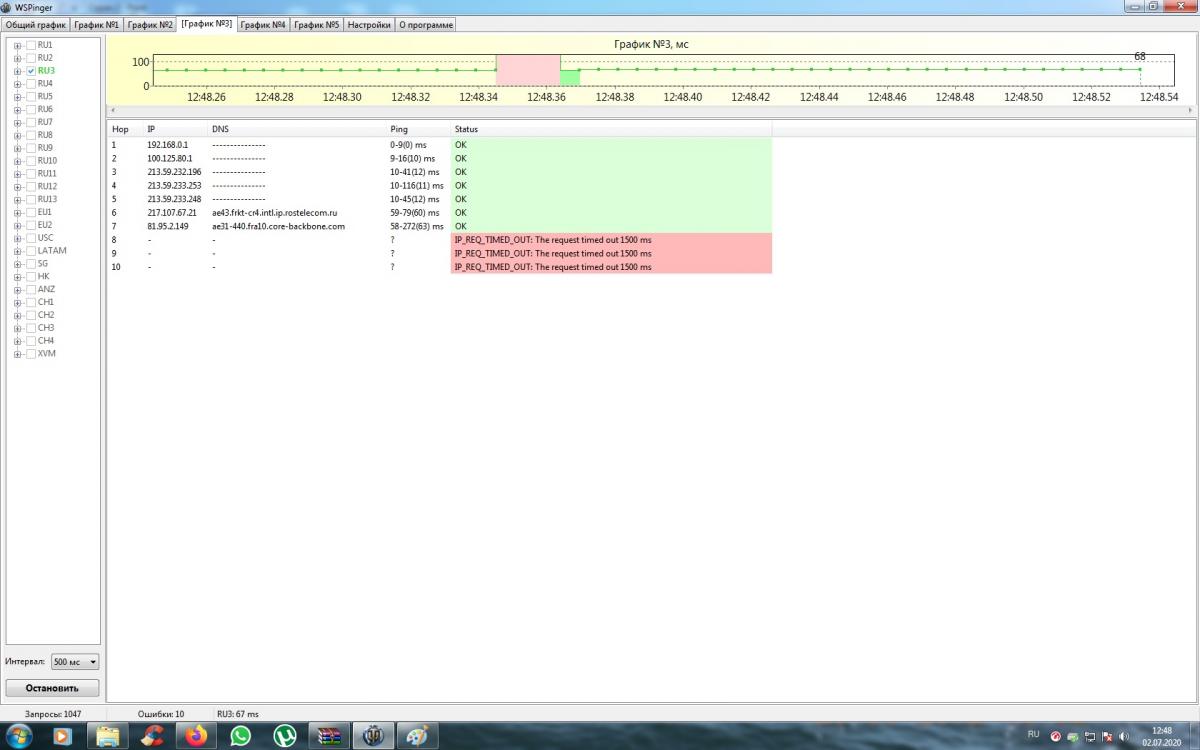Screen dimensions: 1200x750
Task: Expand the RU4 tree node
Action: click(x=17, y=84)
